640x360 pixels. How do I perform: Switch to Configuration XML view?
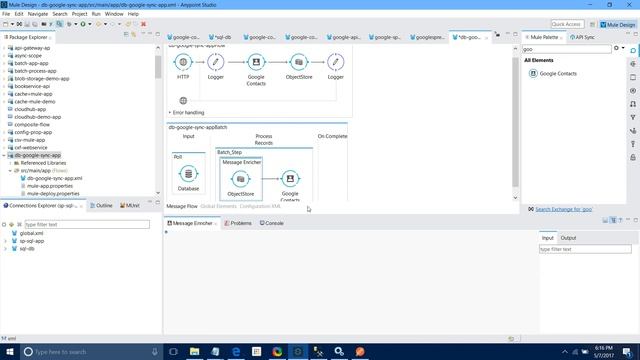[x=260, y=206]
